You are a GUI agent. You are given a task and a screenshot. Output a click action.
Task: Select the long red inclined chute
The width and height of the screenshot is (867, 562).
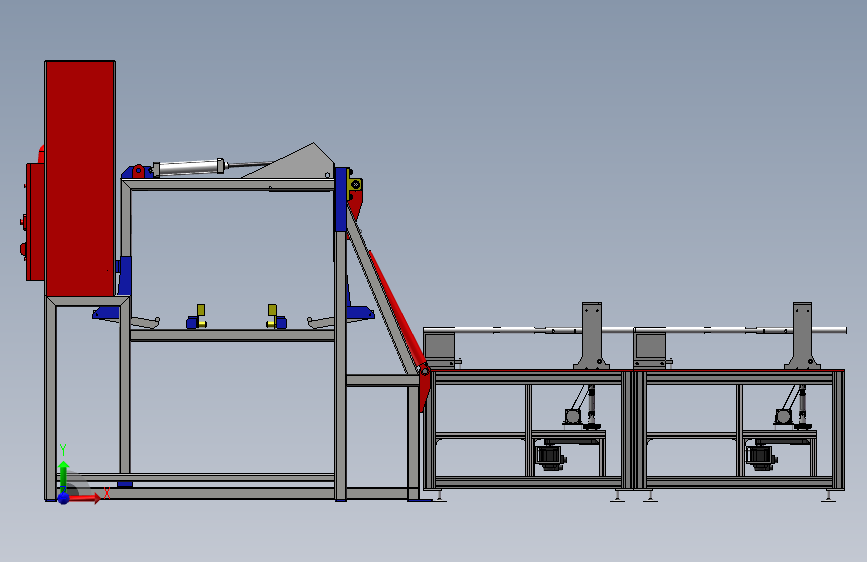point(396,309)
